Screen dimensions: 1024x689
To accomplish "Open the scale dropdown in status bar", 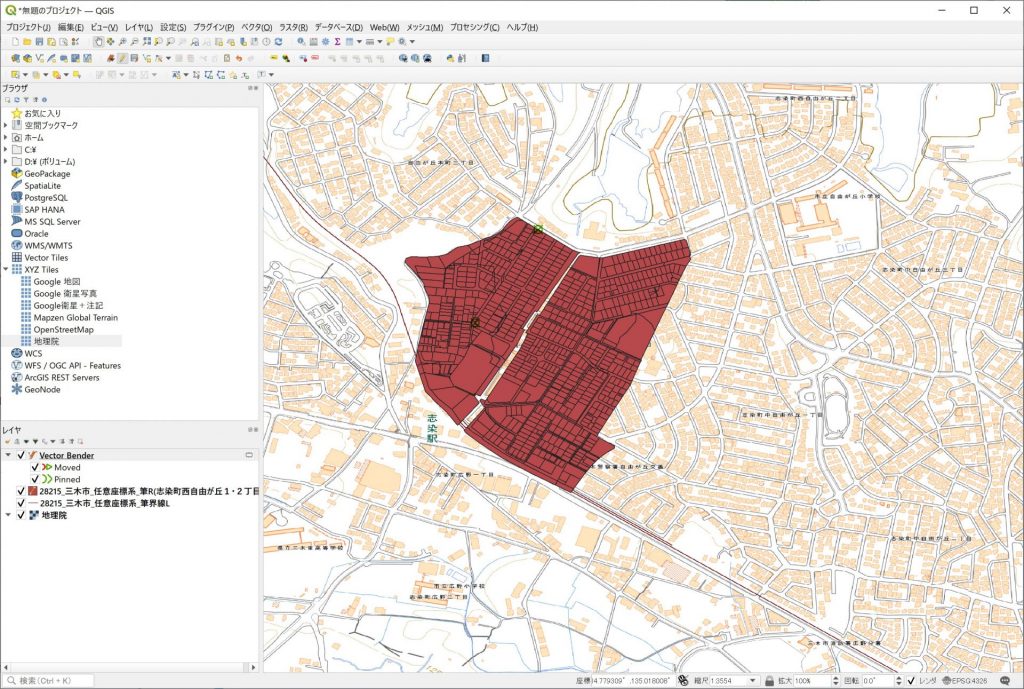I will (x=755, y=681).
